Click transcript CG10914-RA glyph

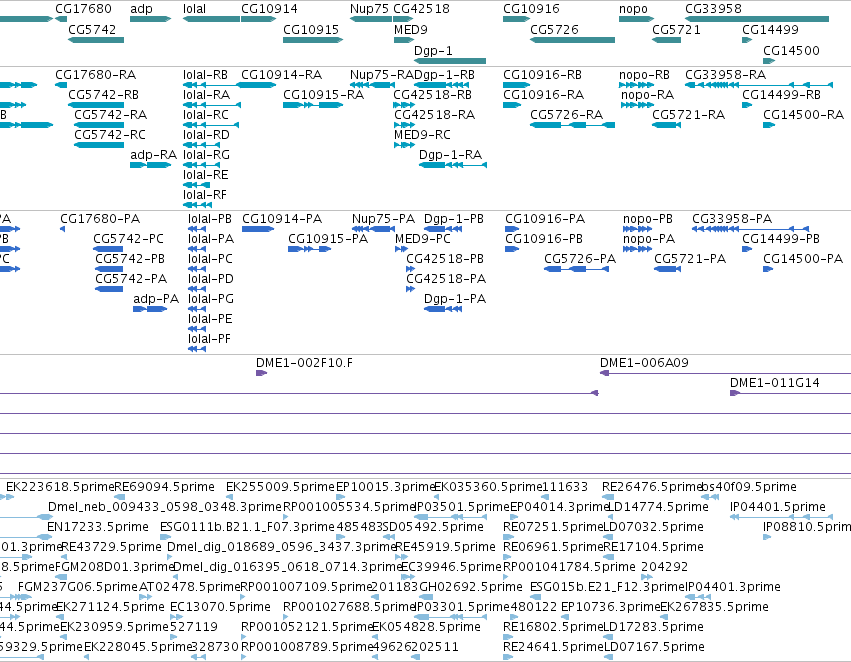pyautogui.click(x=258, y=85)
